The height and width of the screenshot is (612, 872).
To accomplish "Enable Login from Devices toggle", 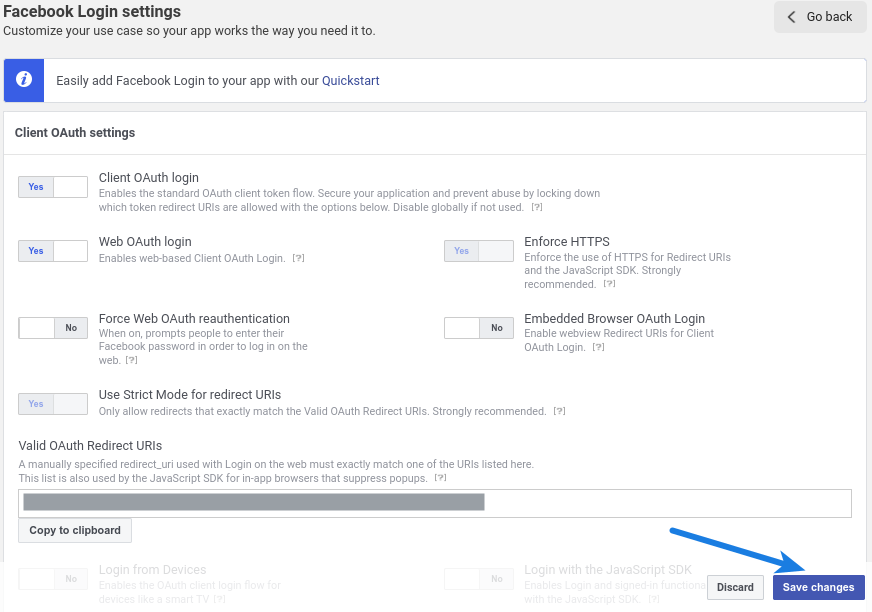I will pyautogui.click(x=53, y=579).
